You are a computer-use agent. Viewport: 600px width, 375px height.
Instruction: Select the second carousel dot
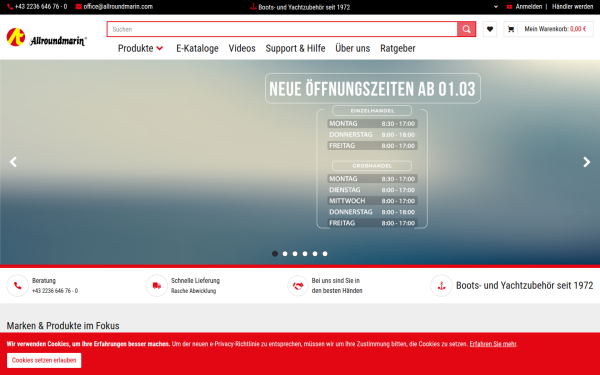click(x=285, y=254)
